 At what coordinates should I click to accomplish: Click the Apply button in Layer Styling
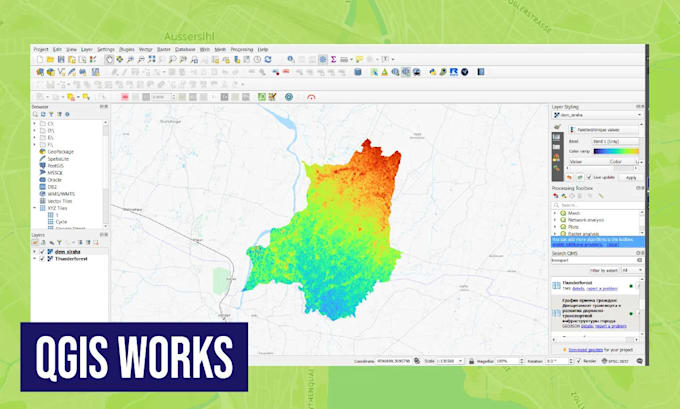point(631,178)
